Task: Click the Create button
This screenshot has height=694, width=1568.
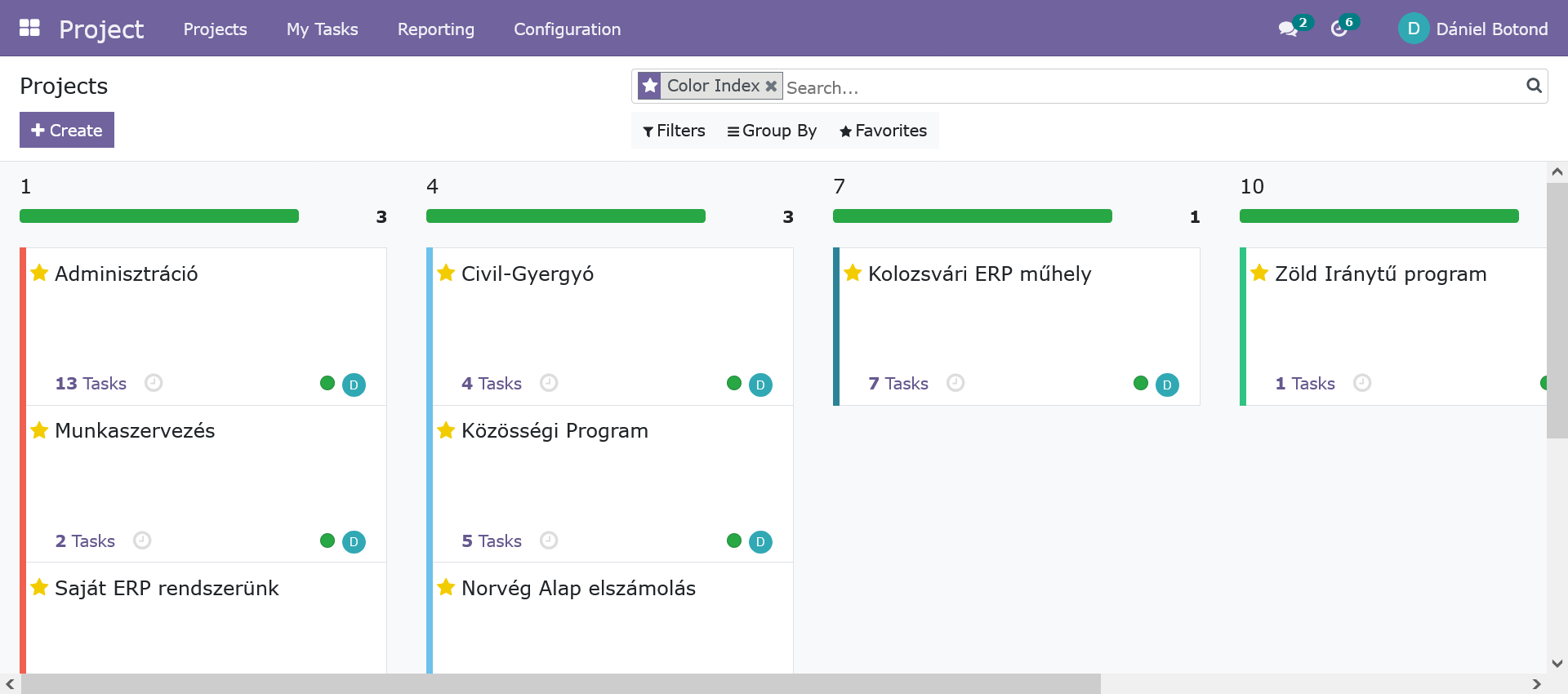Action: [67, 130]
